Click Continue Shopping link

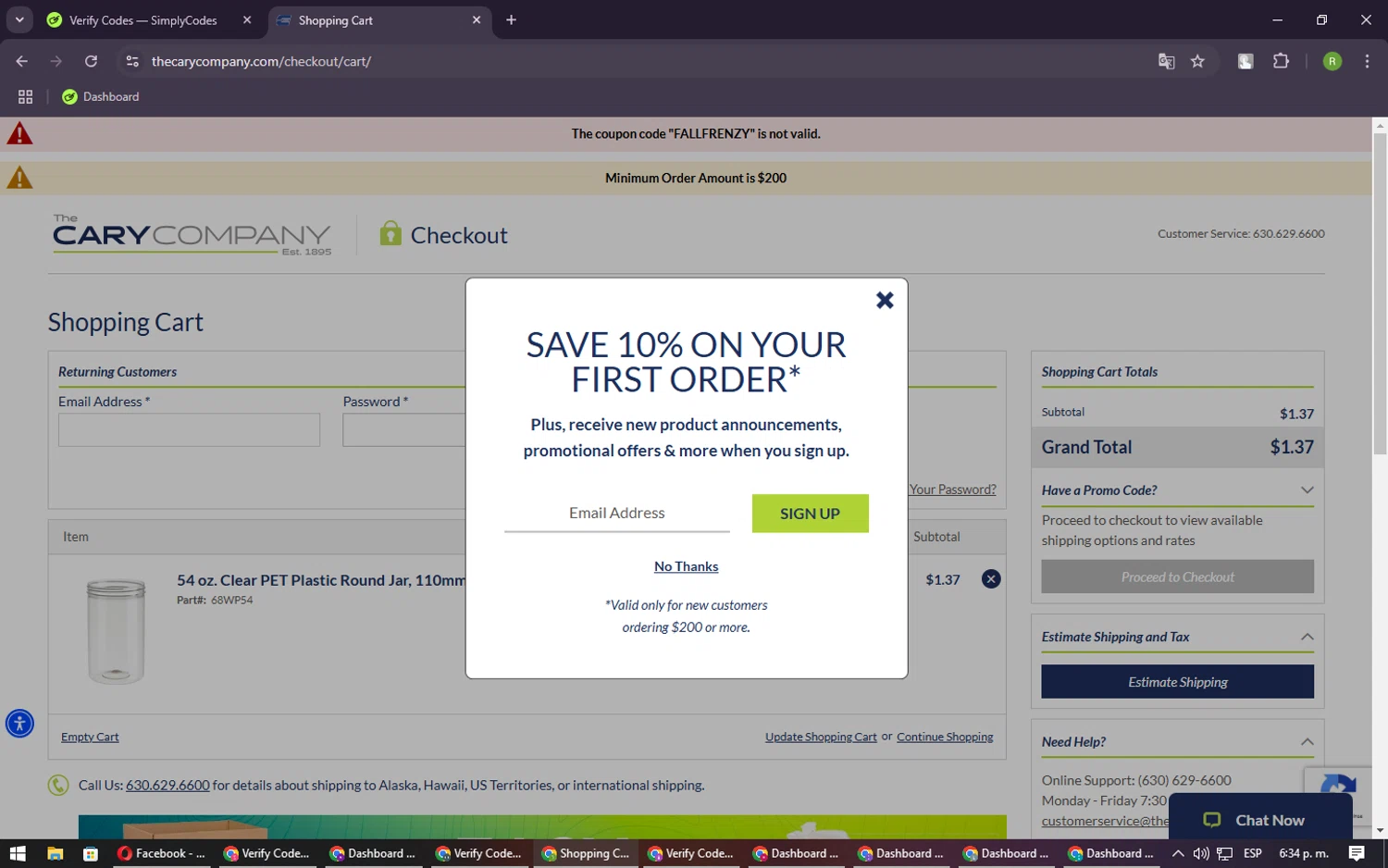(945, 737)
